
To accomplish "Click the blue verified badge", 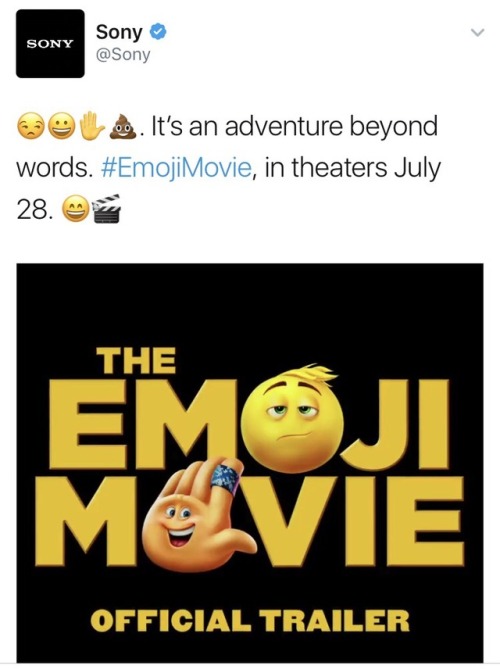I will (x=158, y=33).
